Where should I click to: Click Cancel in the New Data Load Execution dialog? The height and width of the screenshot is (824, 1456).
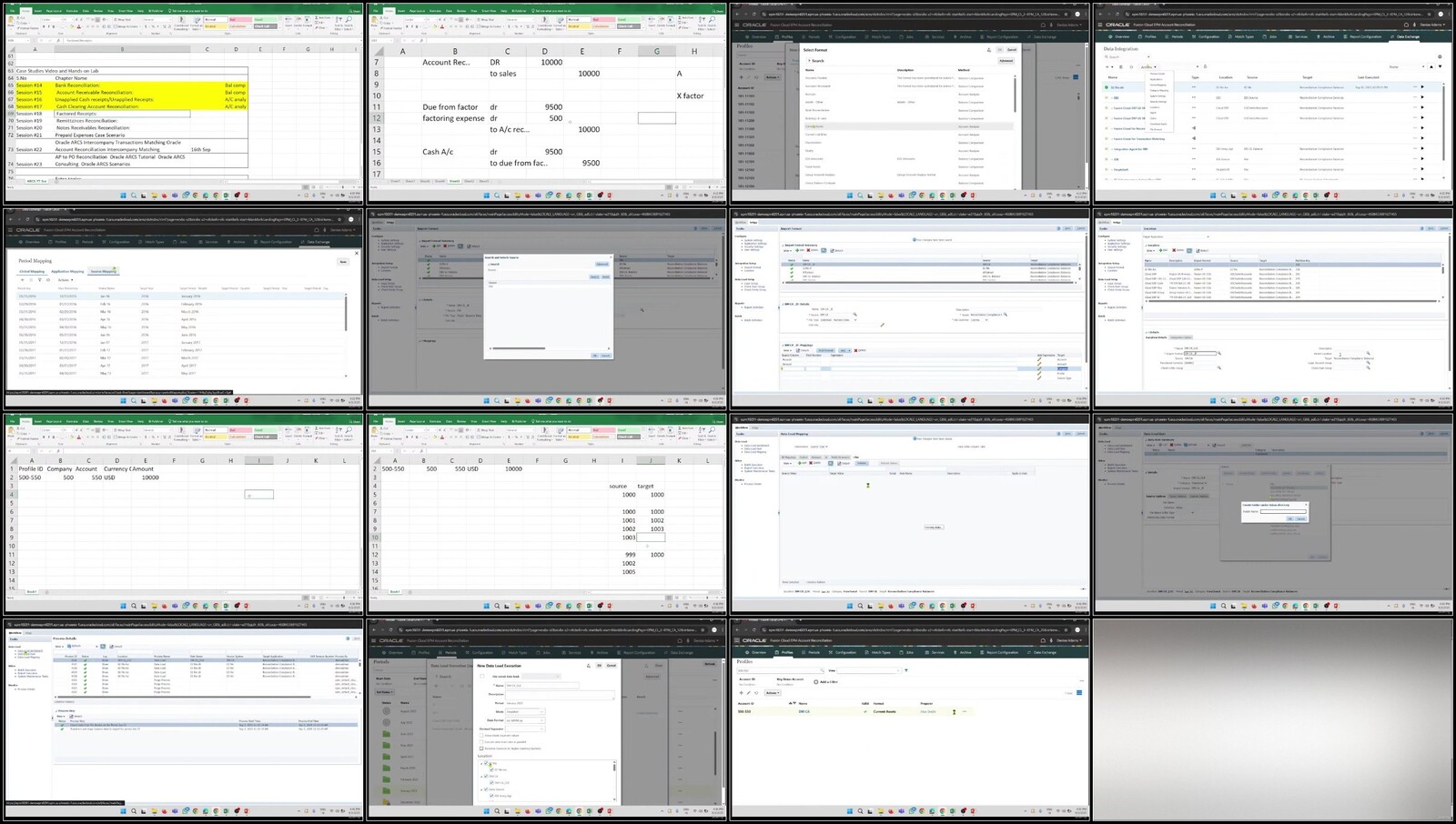click(611, 665)
